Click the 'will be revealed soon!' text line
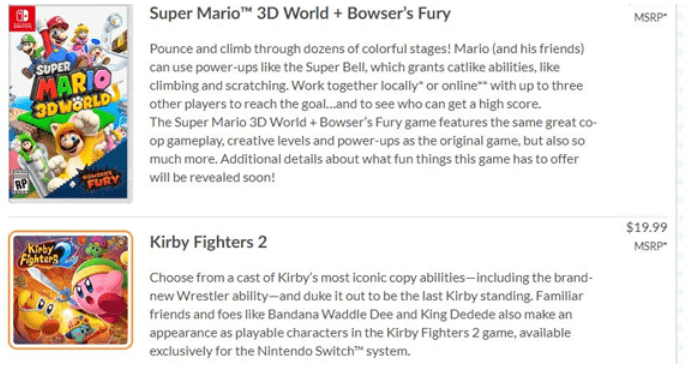 [x=212, y=177]
